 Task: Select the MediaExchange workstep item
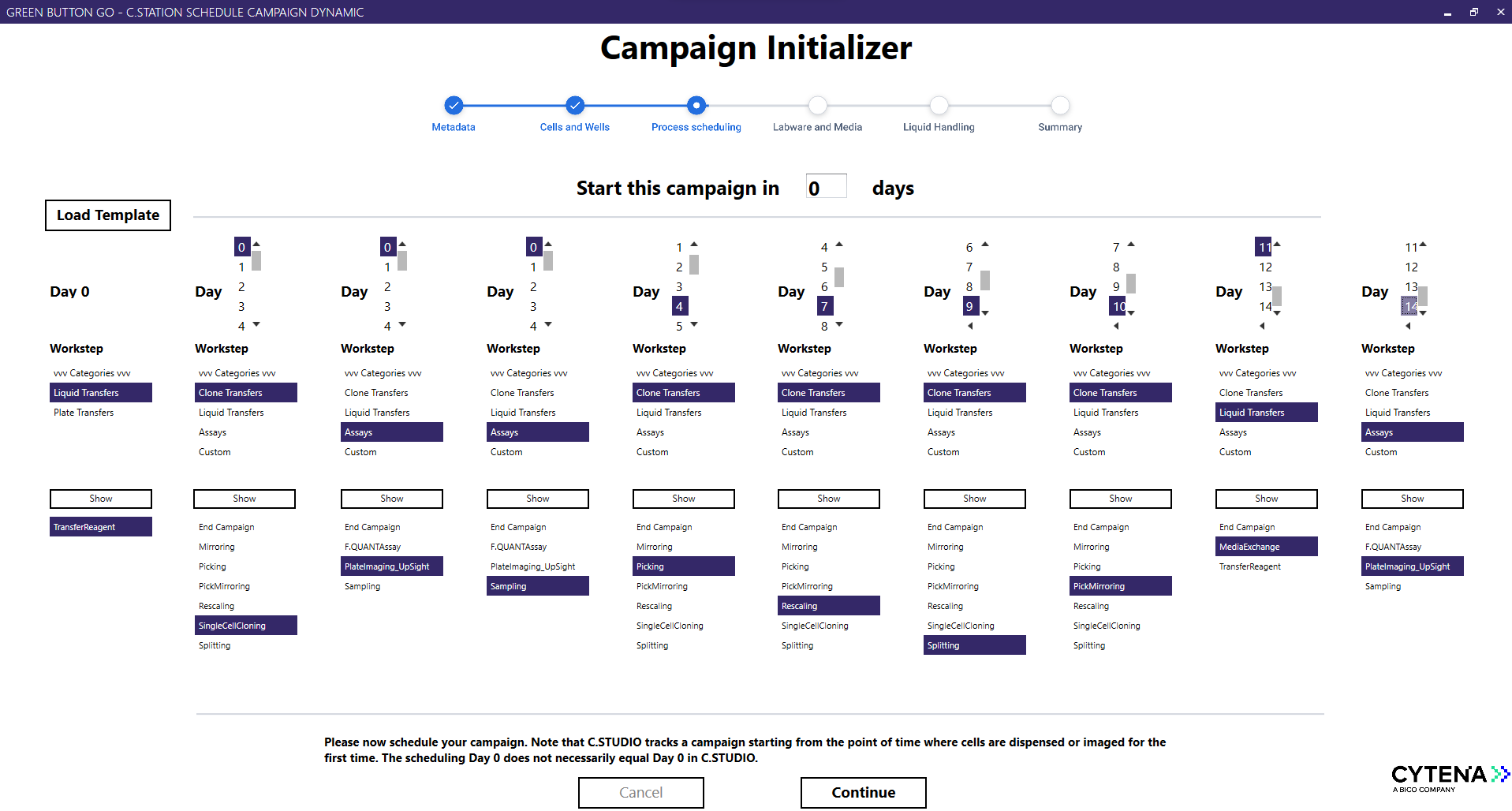[x=1266, y=547]
